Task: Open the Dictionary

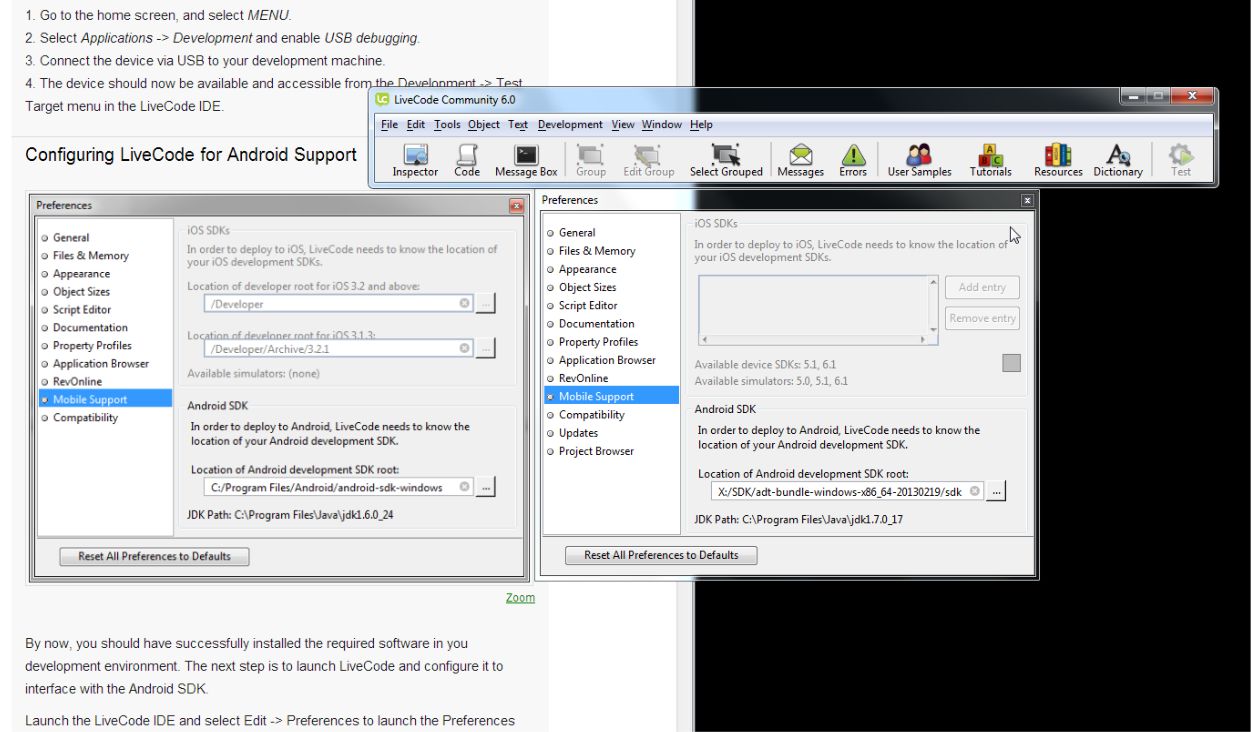Action: [1118, 160]
